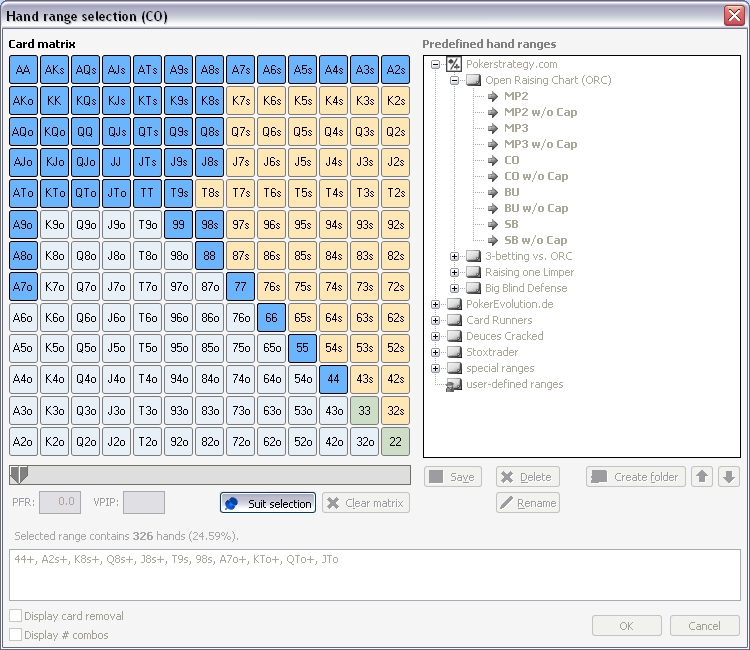Toggle the KK pocket pair cell
Image resolution: width=750 pixels, height=650 pixels.
click(54, 100)
